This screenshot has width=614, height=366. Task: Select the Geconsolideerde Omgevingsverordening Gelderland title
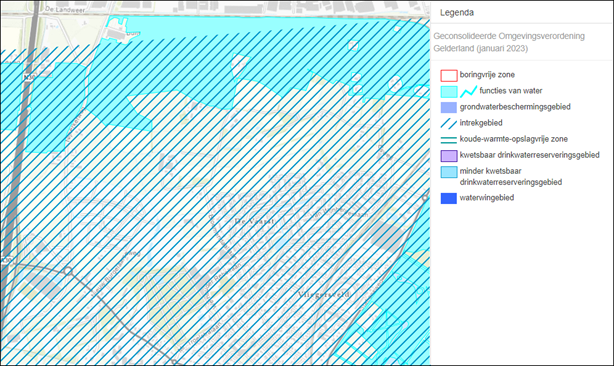(509, 42)
